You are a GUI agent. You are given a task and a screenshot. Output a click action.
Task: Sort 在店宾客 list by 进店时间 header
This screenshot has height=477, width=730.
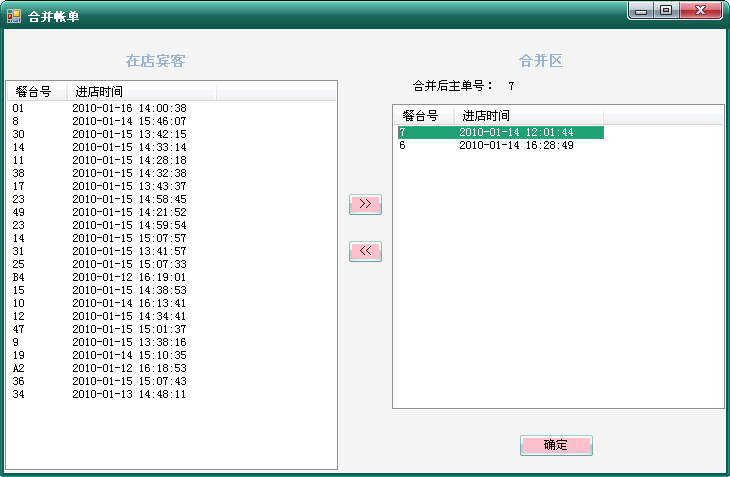[142, 92]
